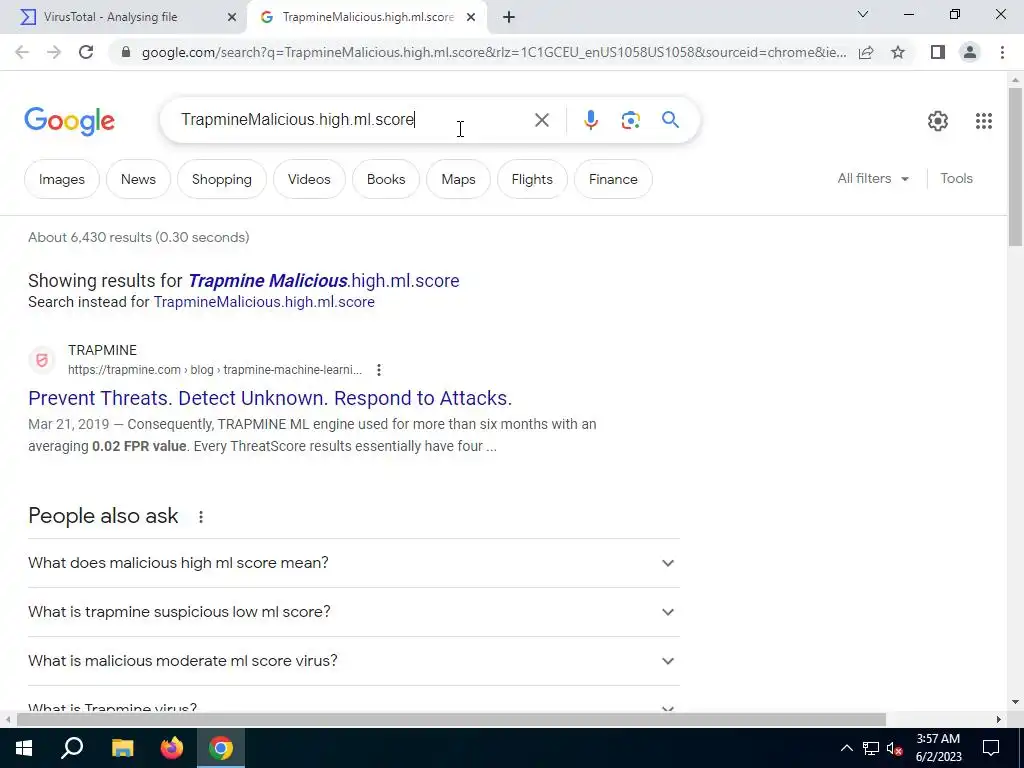Select the Shopping filter
The width and height of the screenshot is (1024, 768).
click(x=222, y=179)
